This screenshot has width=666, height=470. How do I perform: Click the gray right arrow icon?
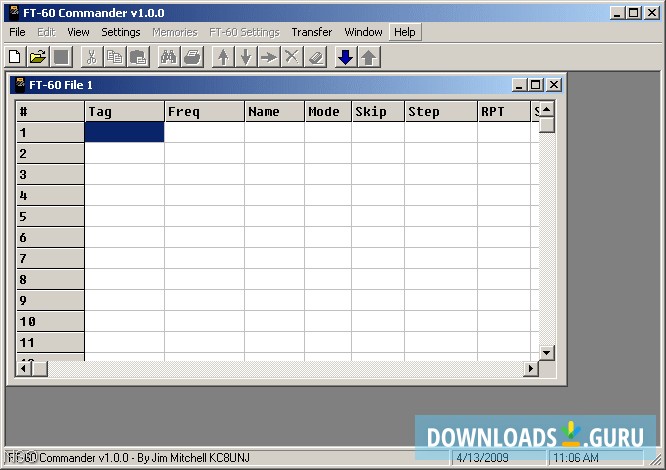click(269, 57)
